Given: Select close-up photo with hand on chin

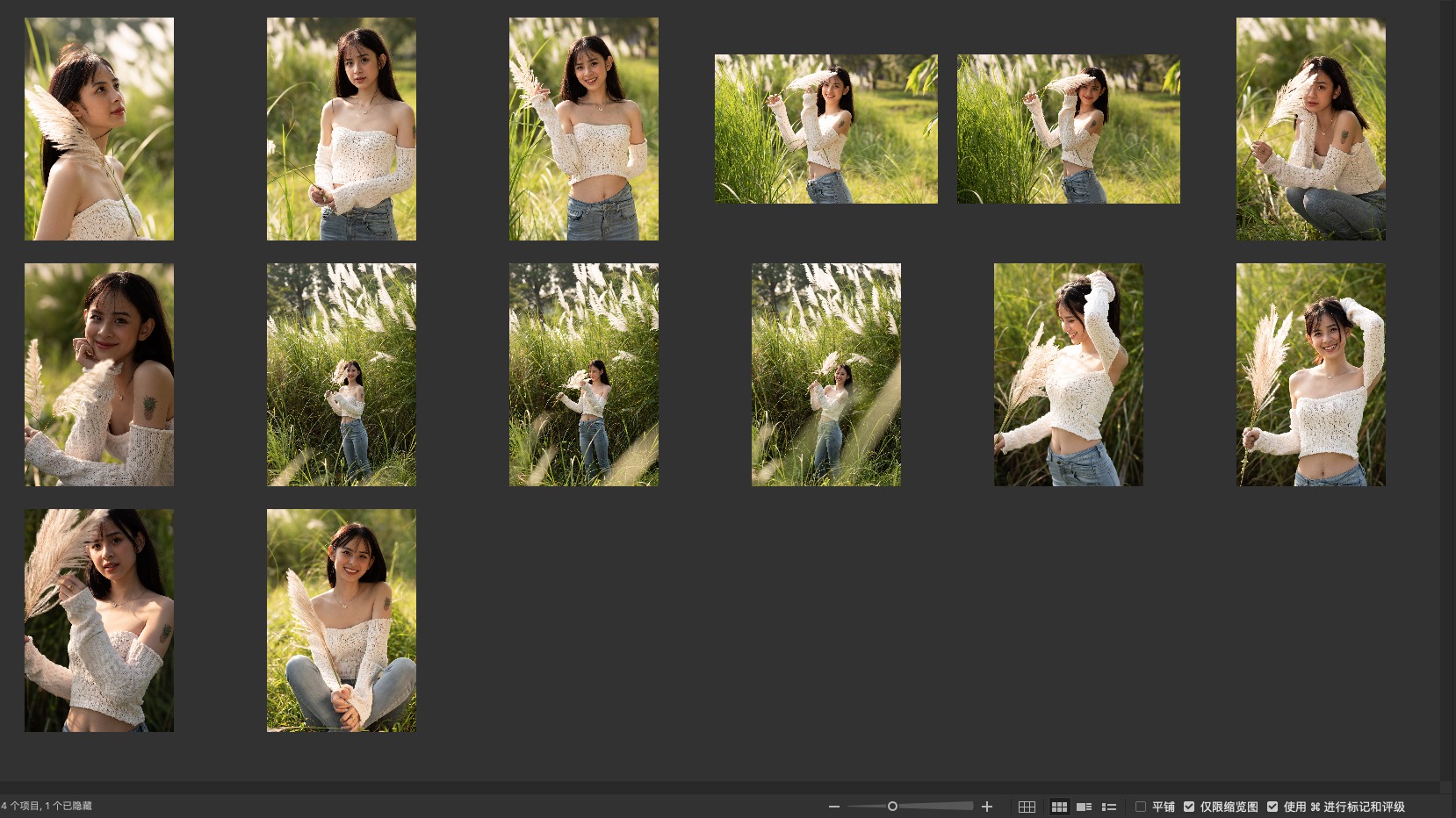Looking at the screenshot, I should click(x=99, y=375).
